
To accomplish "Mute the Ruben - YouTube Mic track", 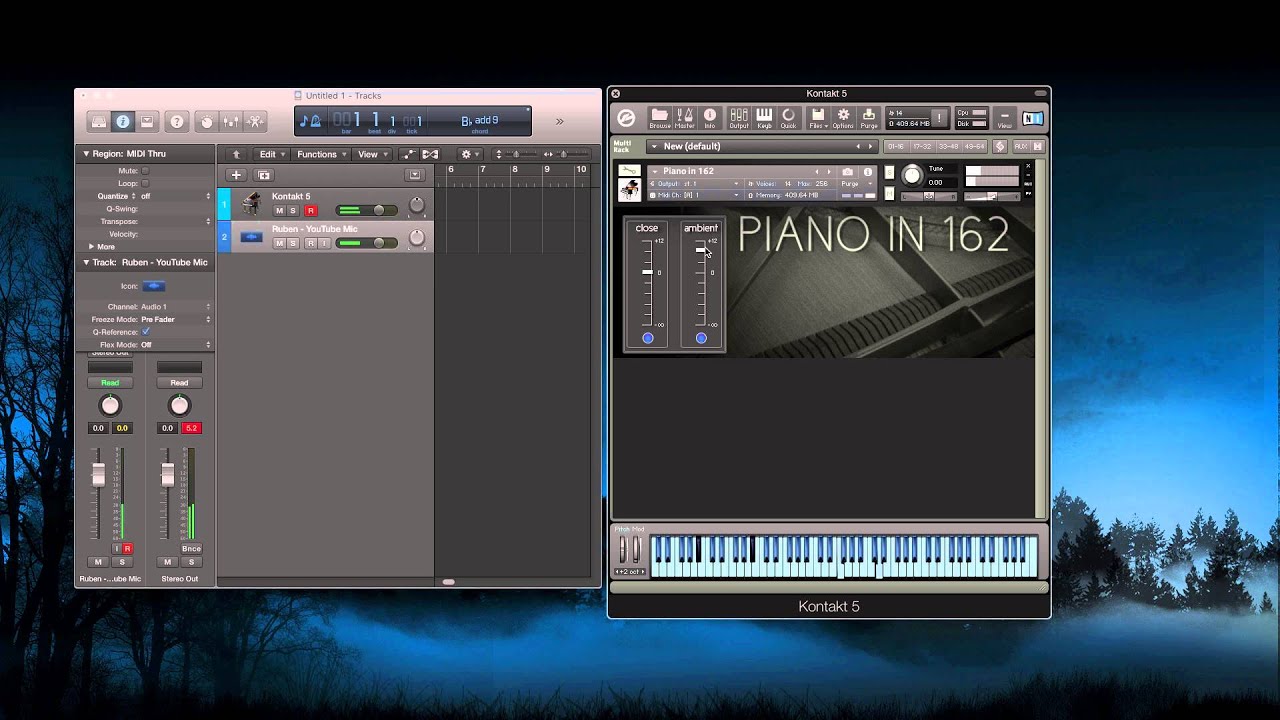I will coord(280,243).
